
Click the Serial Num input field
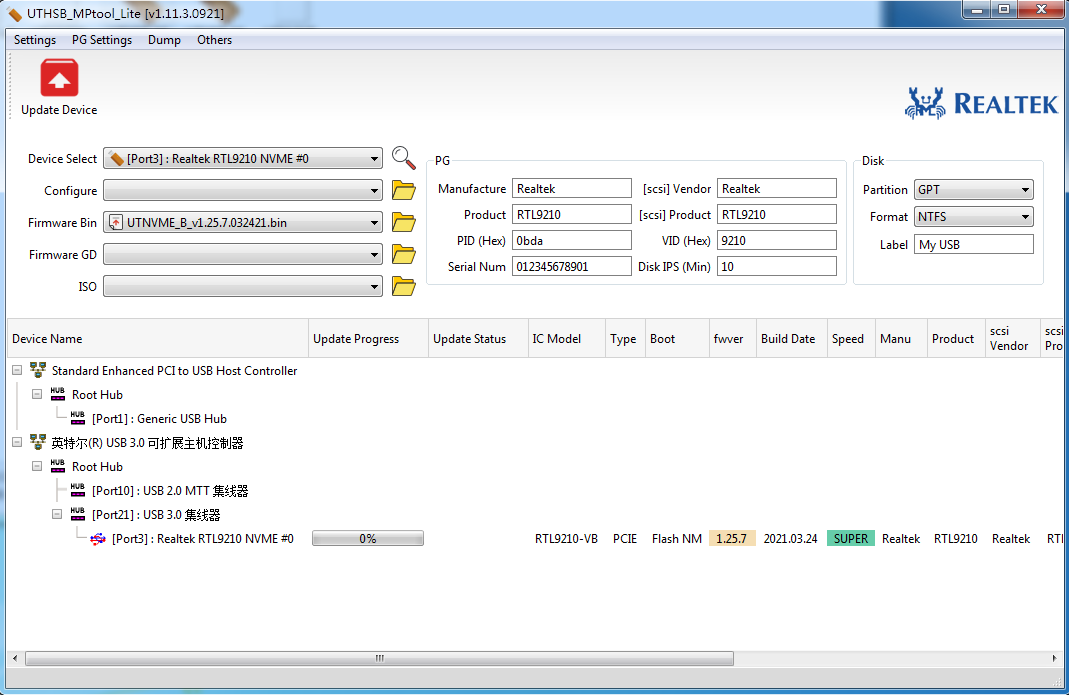572,267
